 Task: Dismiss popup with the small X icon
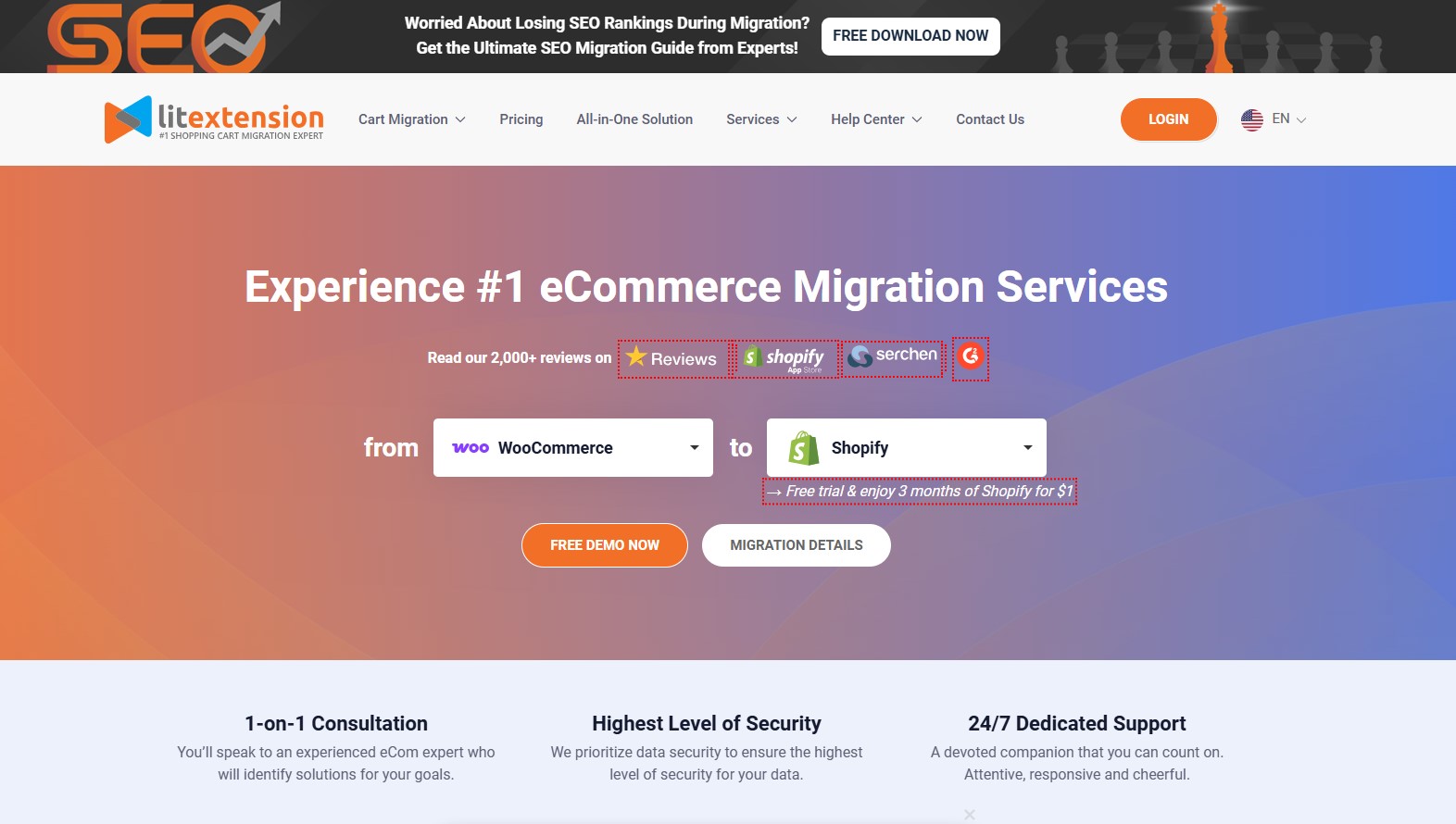tap(970, 815)
